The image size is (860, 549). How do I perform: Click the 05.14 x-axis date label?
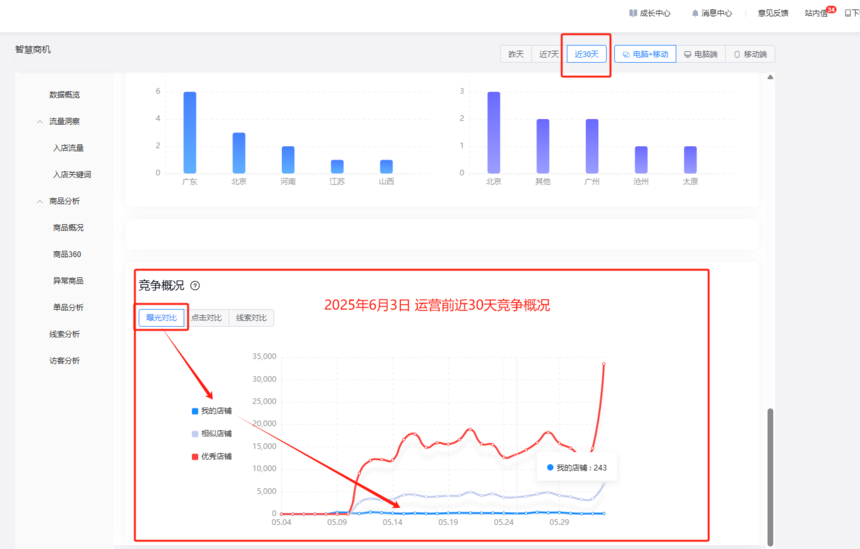393,522
